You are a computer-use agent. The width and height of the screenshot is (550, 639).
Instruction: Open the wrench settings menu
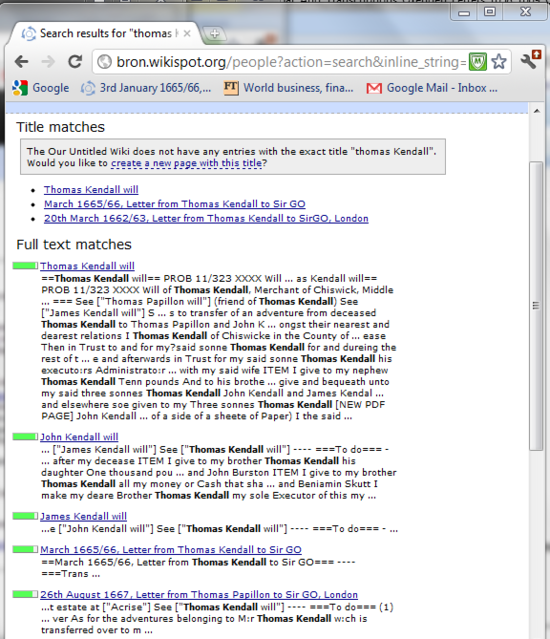(x=530, y=60)
